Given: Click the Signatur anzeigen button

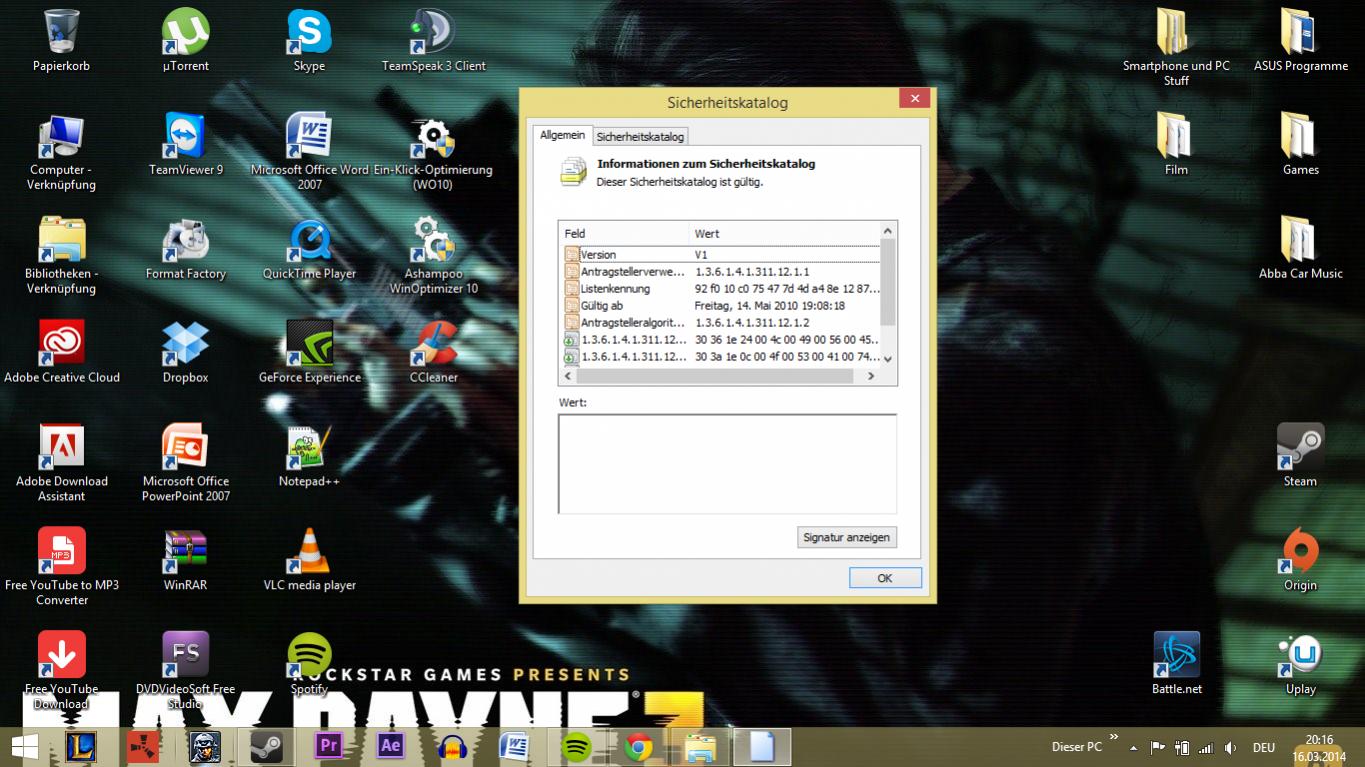Looking at the screenshot, I should coord(846,537).
